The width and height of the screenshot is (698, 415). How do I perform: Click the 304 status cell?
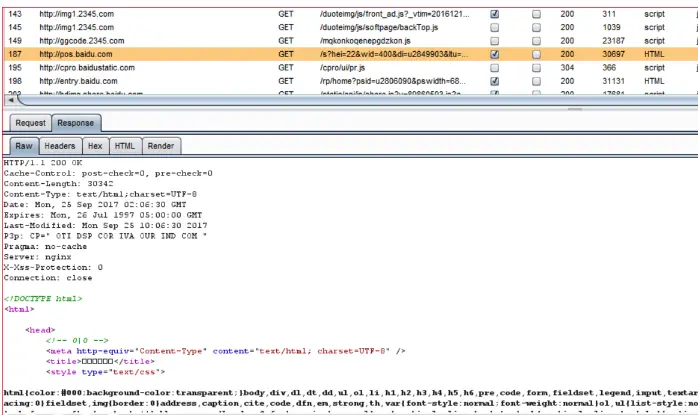567,68
